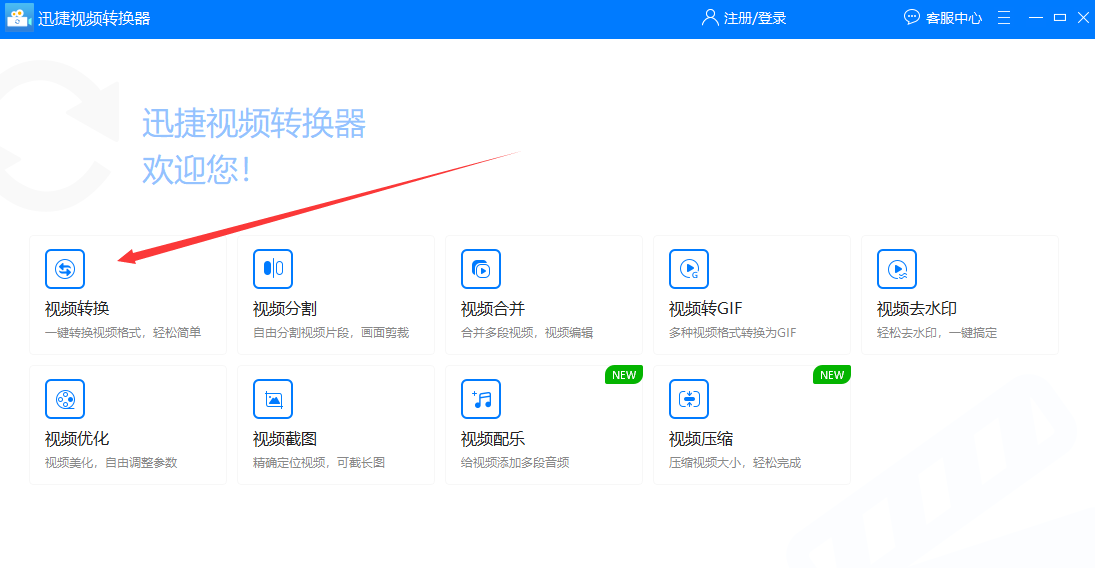Click the 视频去水印 title text
Viewport: 1095px width, 568px height.
tap(917, 309)
